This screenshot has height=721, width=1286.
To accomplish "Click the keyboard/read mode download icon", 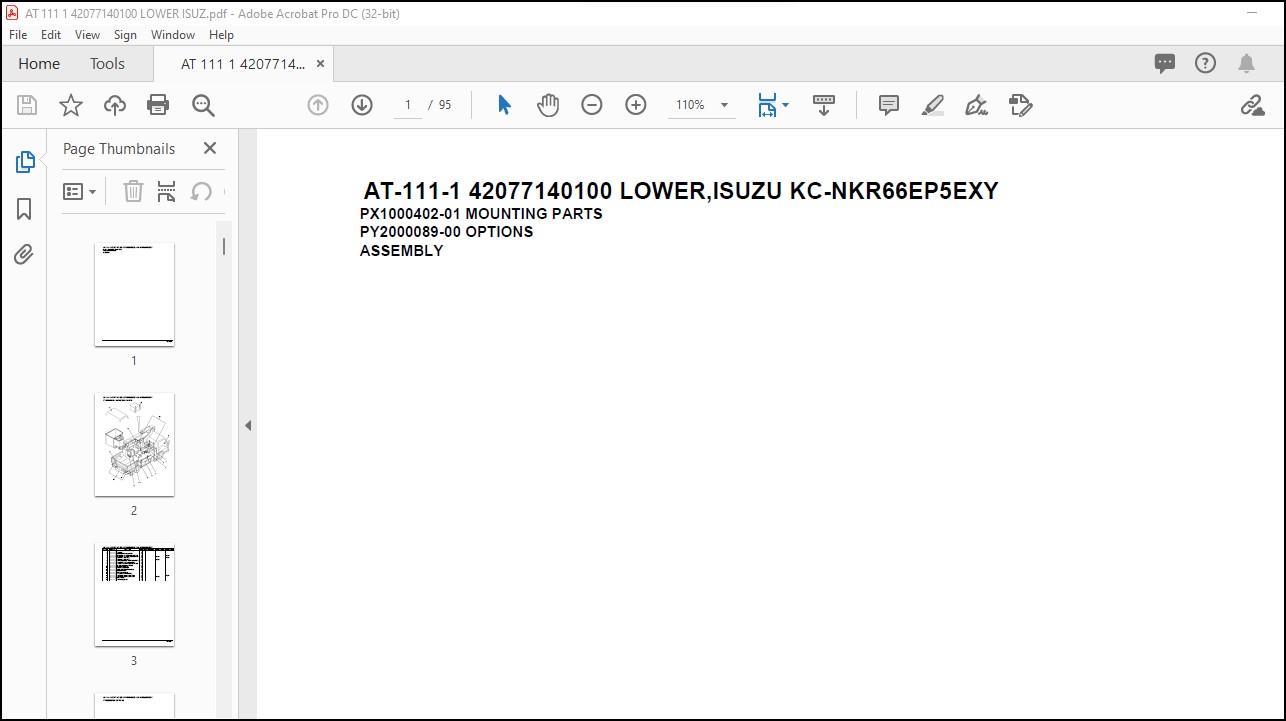I will click(824, 105).
